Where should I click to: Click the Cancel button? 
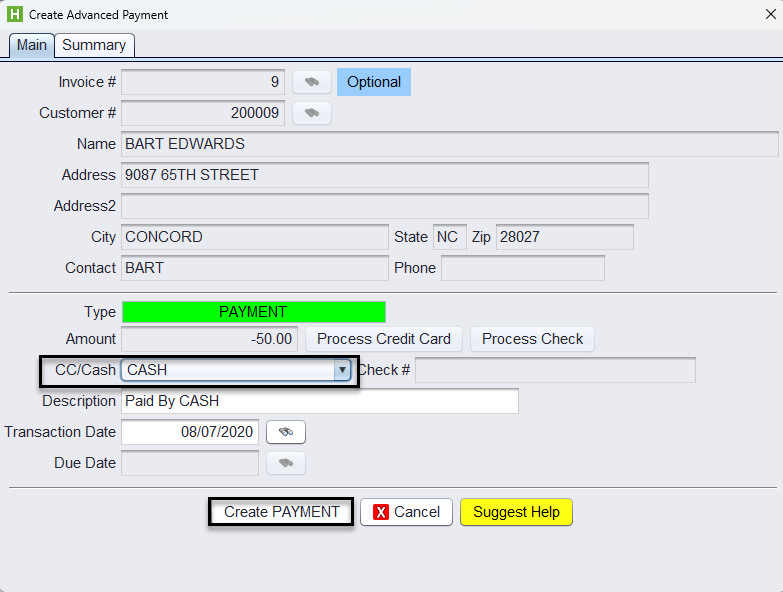tap(406, 512)
